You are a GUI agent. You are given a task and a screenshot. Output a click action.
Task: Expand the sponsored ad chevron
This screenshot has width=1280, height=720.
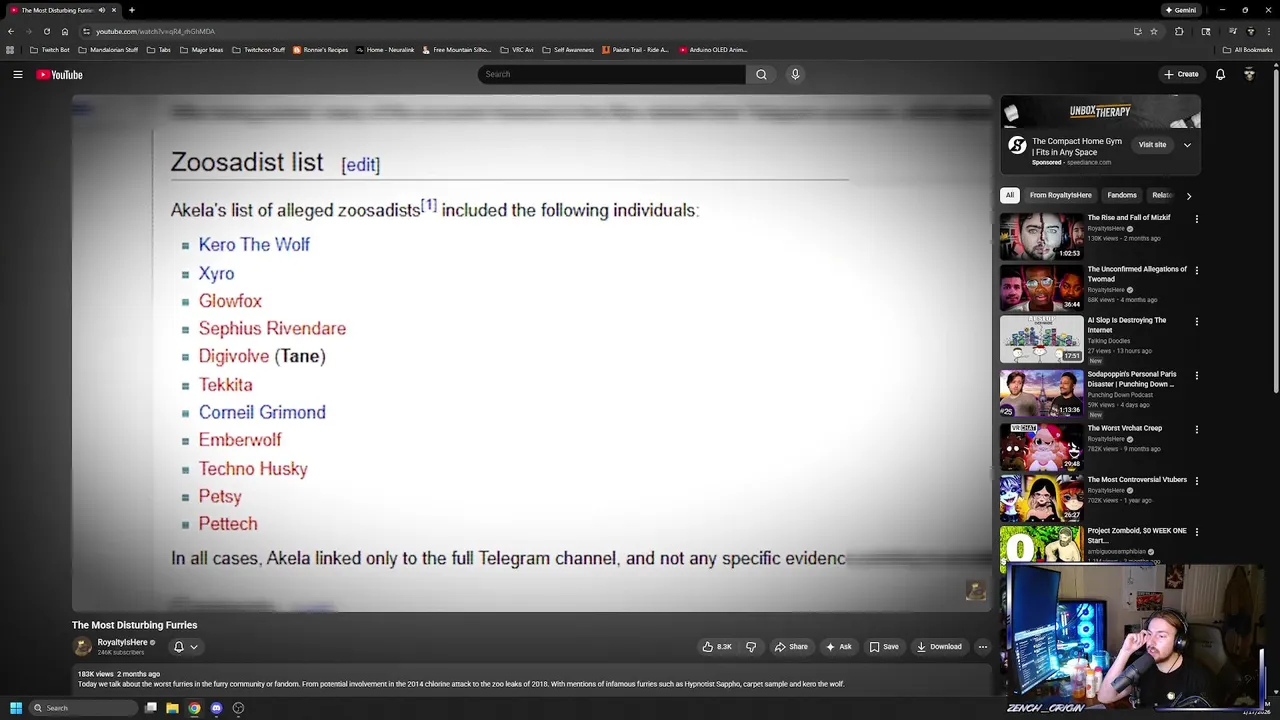(1187, 145)
